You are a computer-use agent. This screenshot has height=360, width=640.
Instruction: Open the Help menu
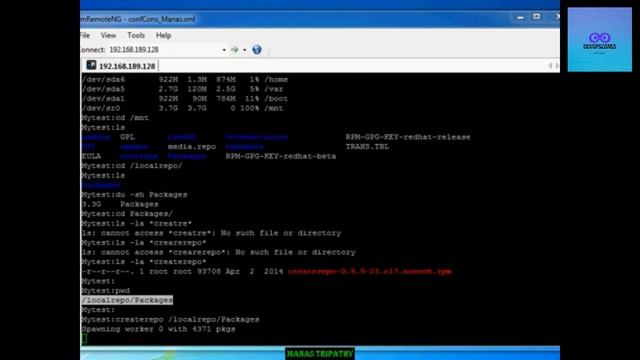163,36
